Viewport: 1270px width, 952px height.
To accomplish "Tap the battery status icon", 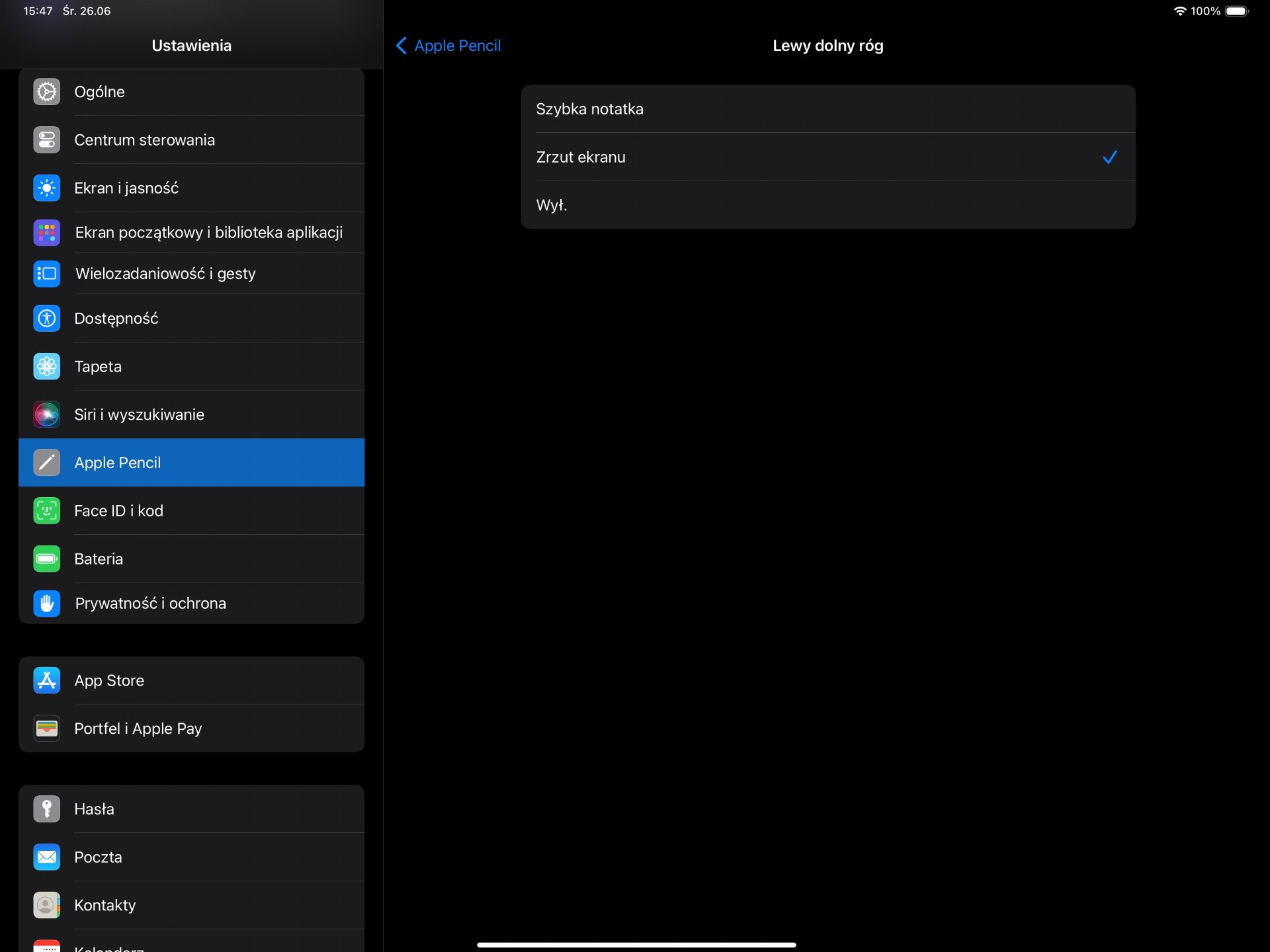I will (x=1237, y=11).
